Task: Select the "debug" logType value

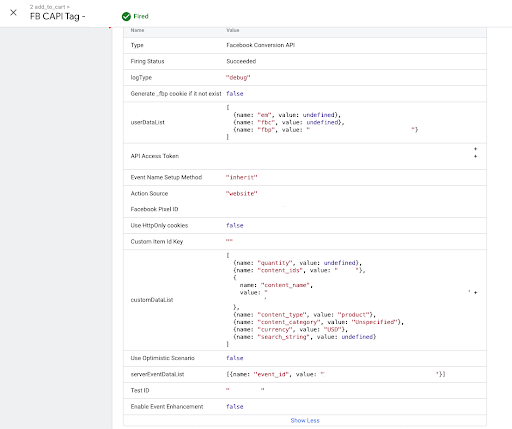Action: (x=238, y=78)
